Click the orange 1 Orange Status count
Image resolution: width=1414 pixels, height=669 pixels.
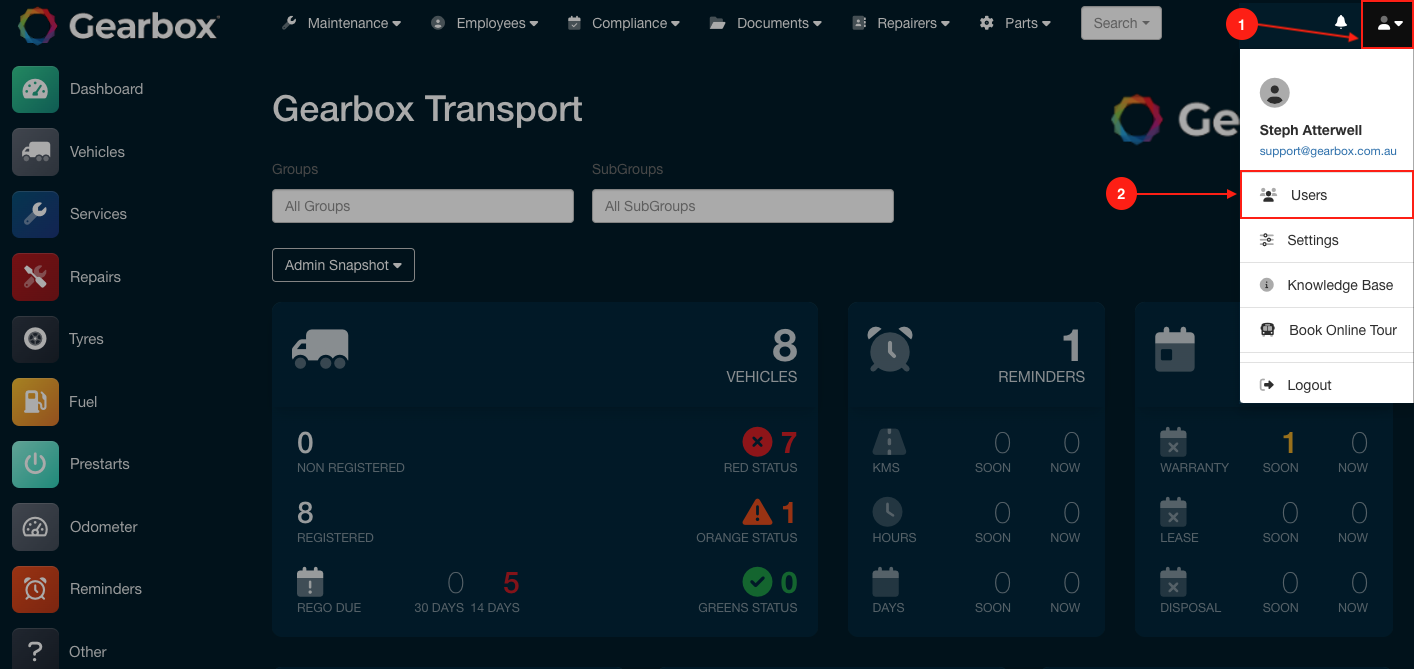click(789, 513)
